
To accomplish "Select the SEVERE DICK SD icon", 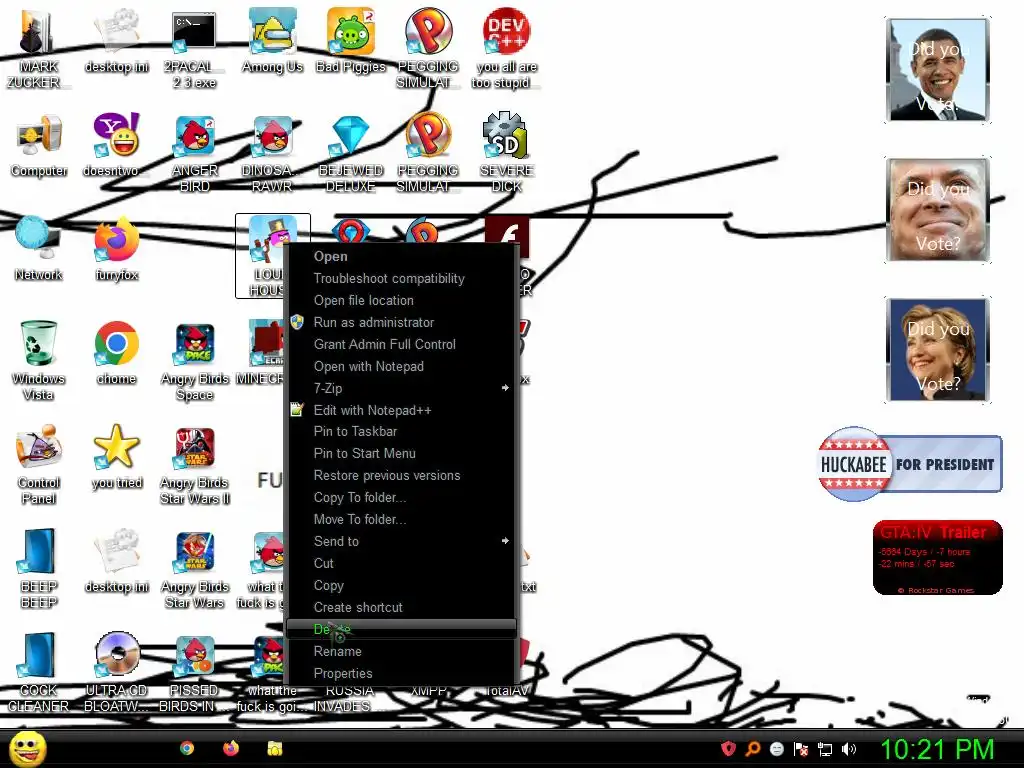I will pyautogui.click(x=506, y=153).
